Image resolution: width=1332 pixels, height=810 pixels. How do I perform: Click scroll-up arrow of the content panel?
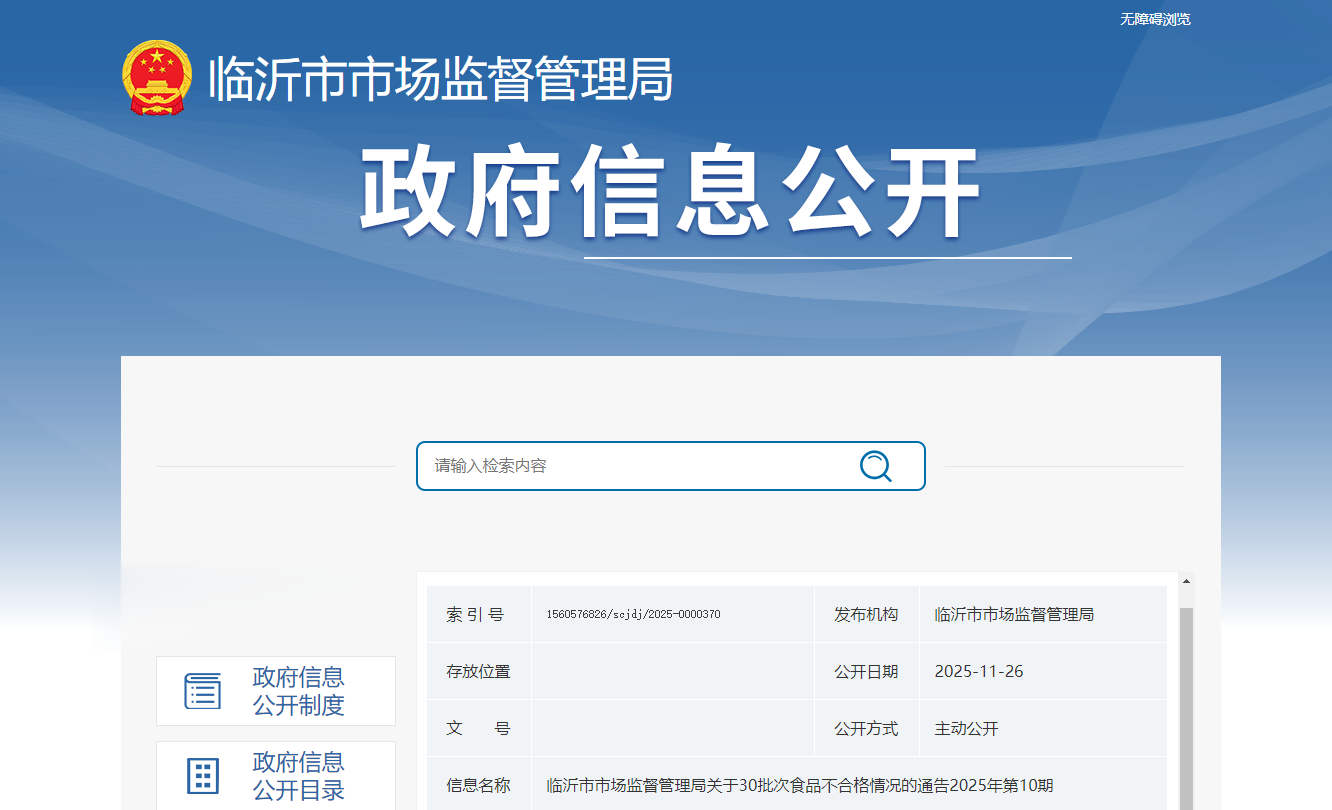click(1187, 581)
